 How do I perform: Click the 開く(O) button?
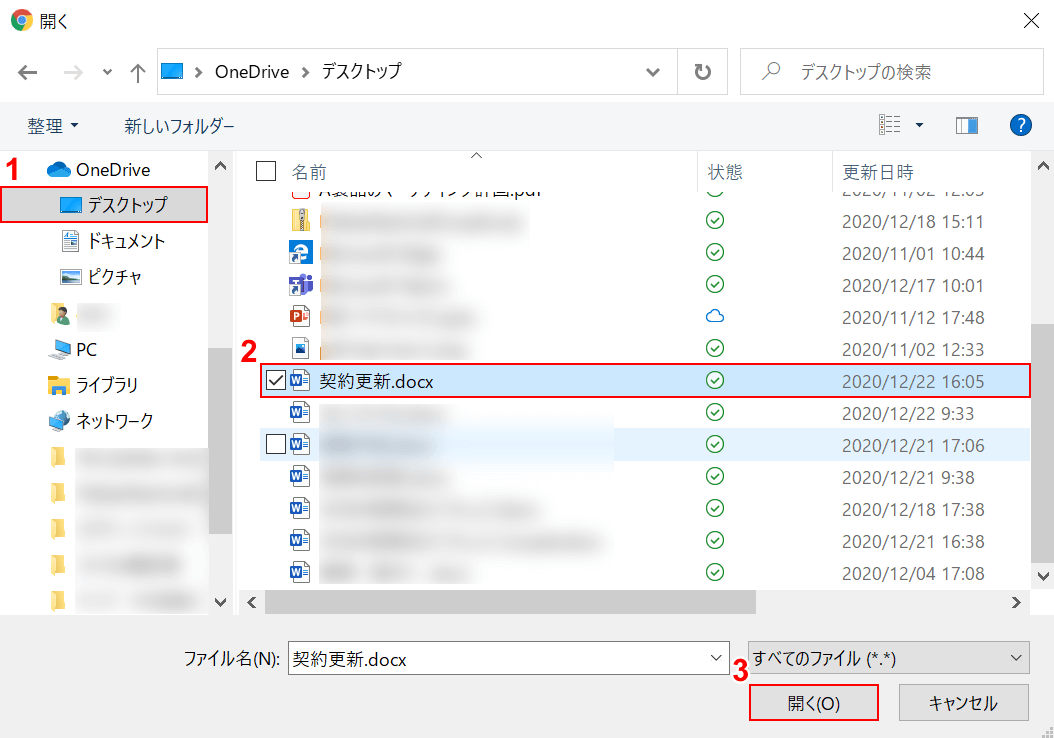(x=813, y=702)
